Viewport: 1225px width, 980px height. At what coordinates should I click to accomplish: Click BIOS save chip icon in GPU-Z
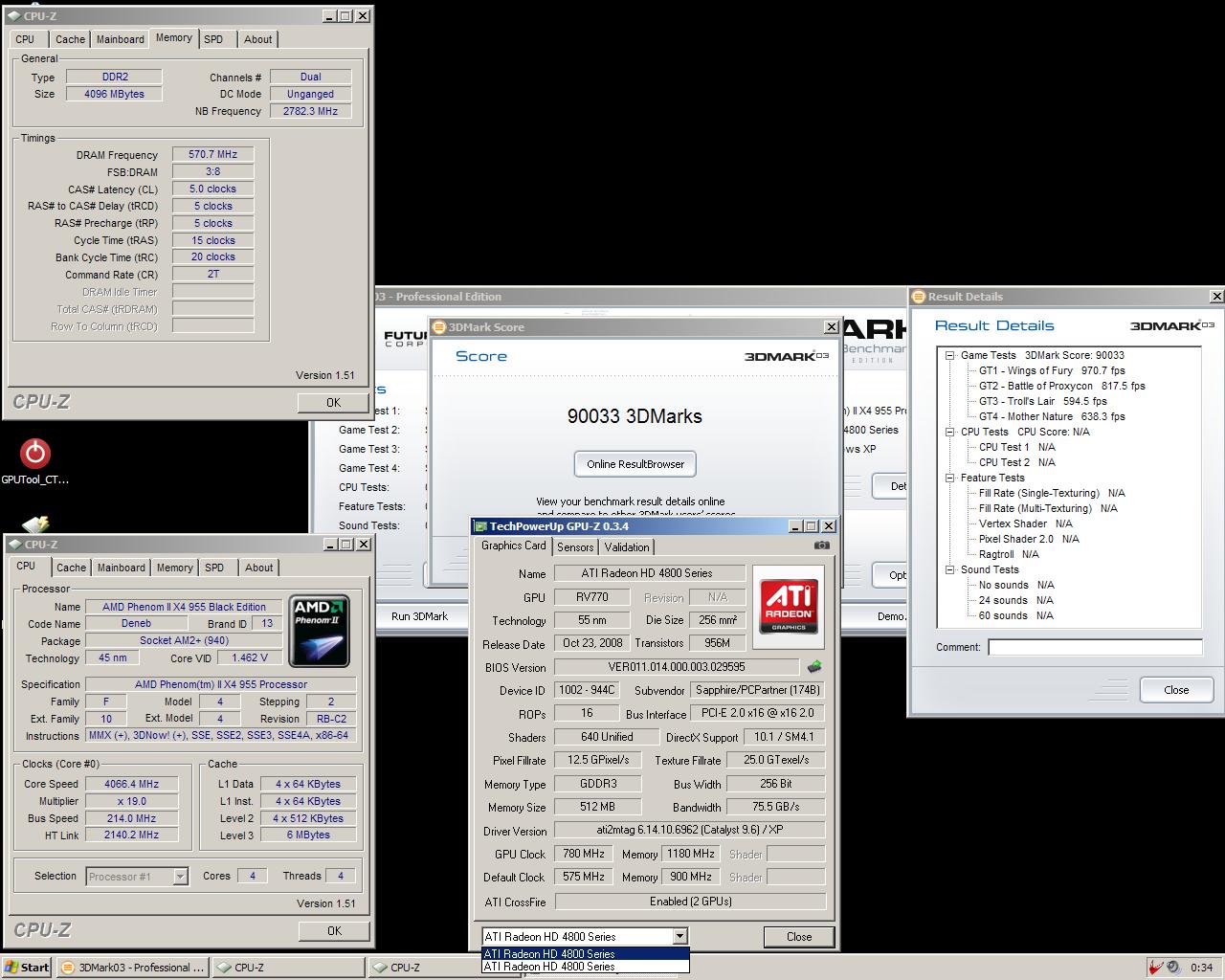click(x=814, y=667)
